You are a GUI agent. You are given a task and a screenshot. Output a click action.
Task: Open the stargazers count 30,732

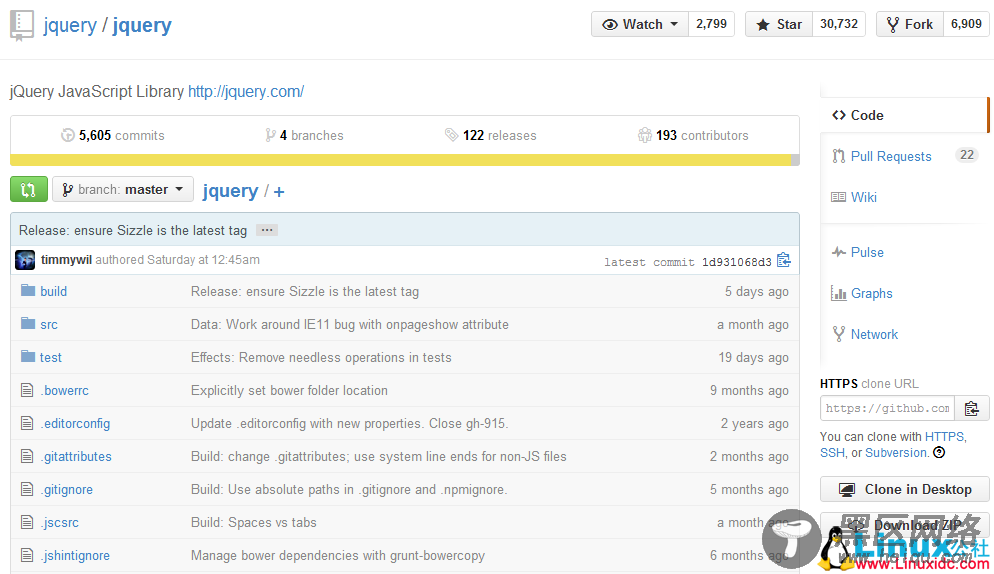pos(839,24)
